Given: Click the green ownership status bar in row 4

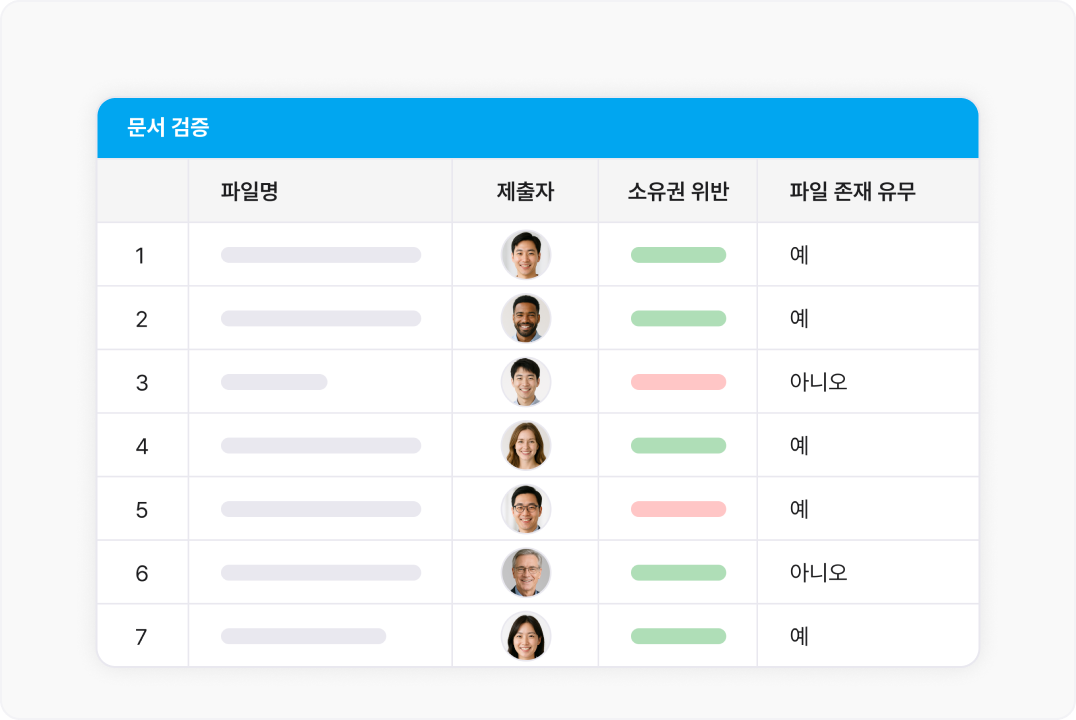Looking at the screenshot, I should point(678,445).
